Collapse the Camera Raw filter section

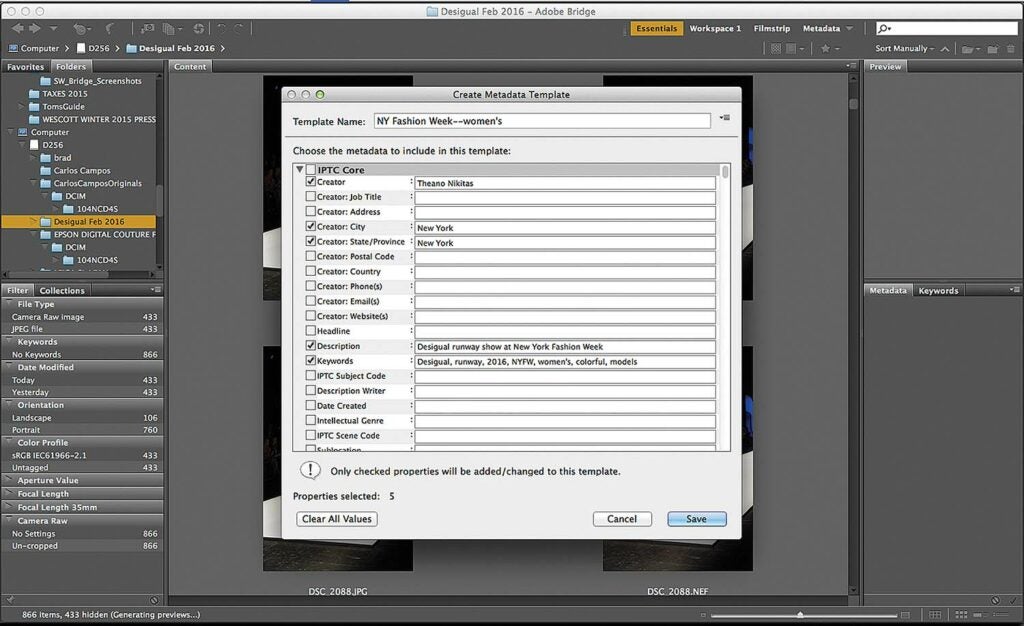[9, 521]
